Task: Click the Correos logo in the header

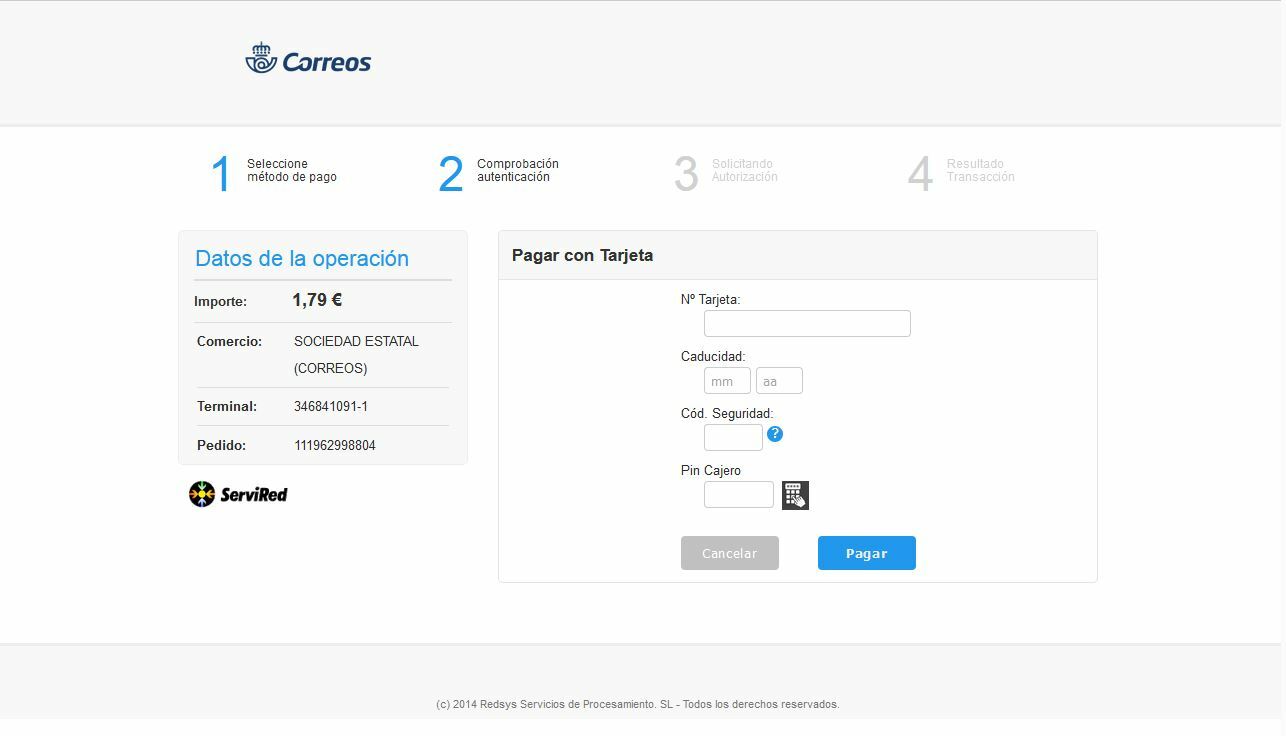Action: click(308, 60)
